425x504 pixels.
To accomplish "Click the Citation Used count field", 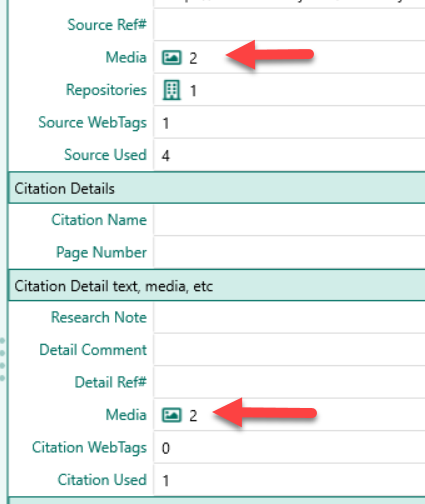I will 289,480.
